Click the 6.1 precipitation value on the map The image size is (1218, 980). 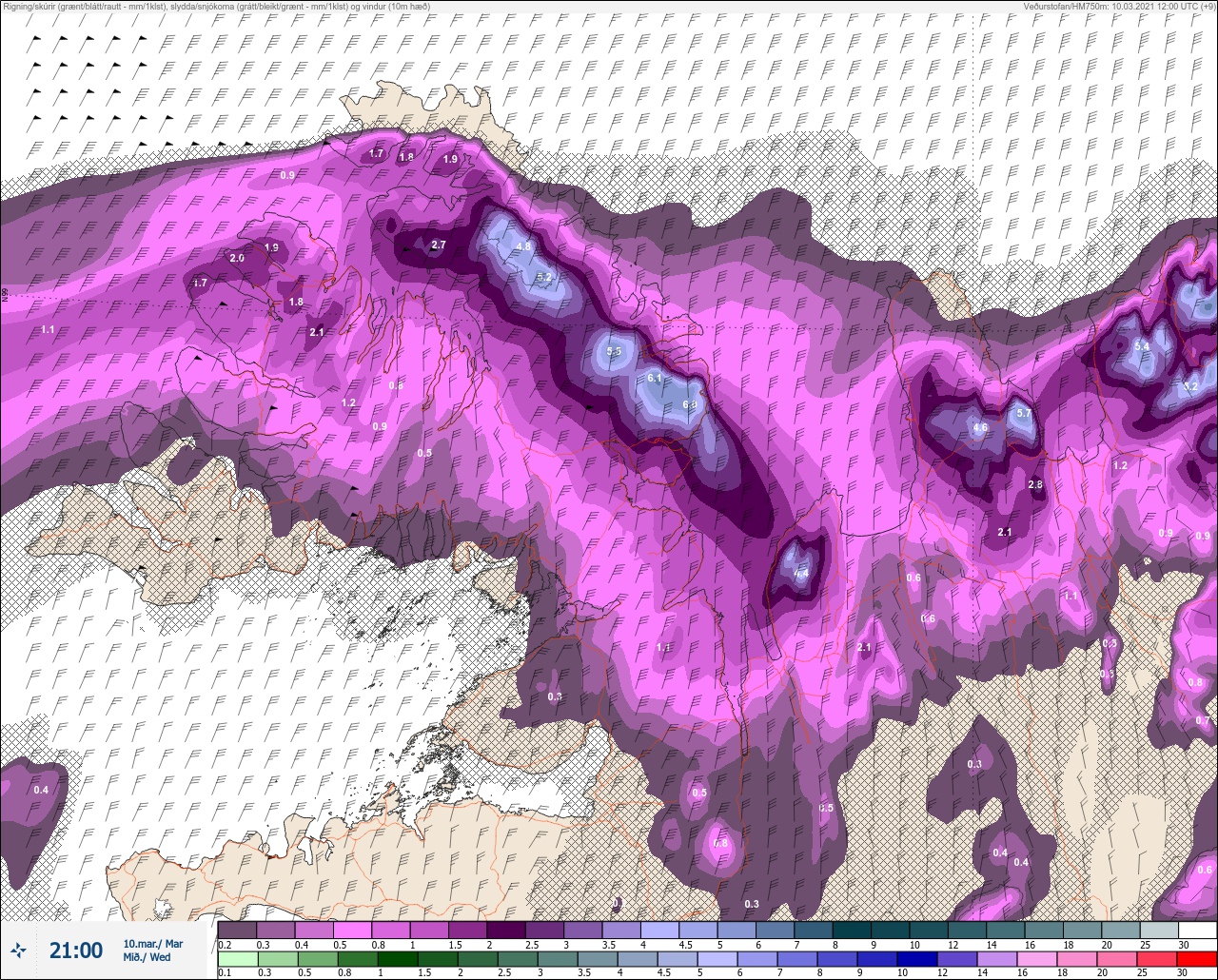(654, 378)
